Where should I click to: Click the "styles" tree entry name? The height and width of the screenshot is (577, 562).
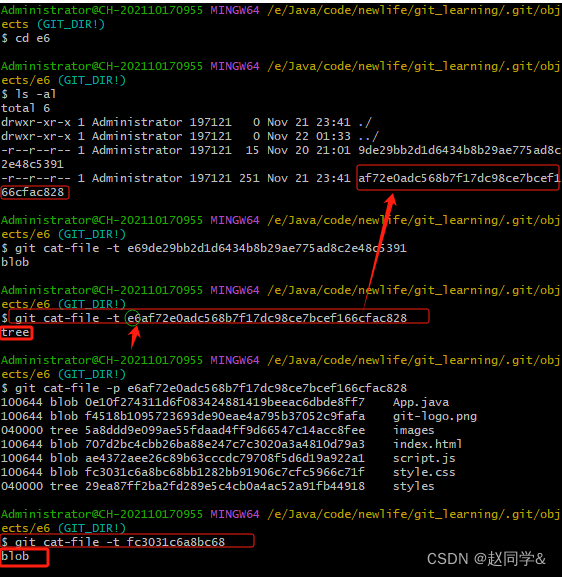(414, 486)
